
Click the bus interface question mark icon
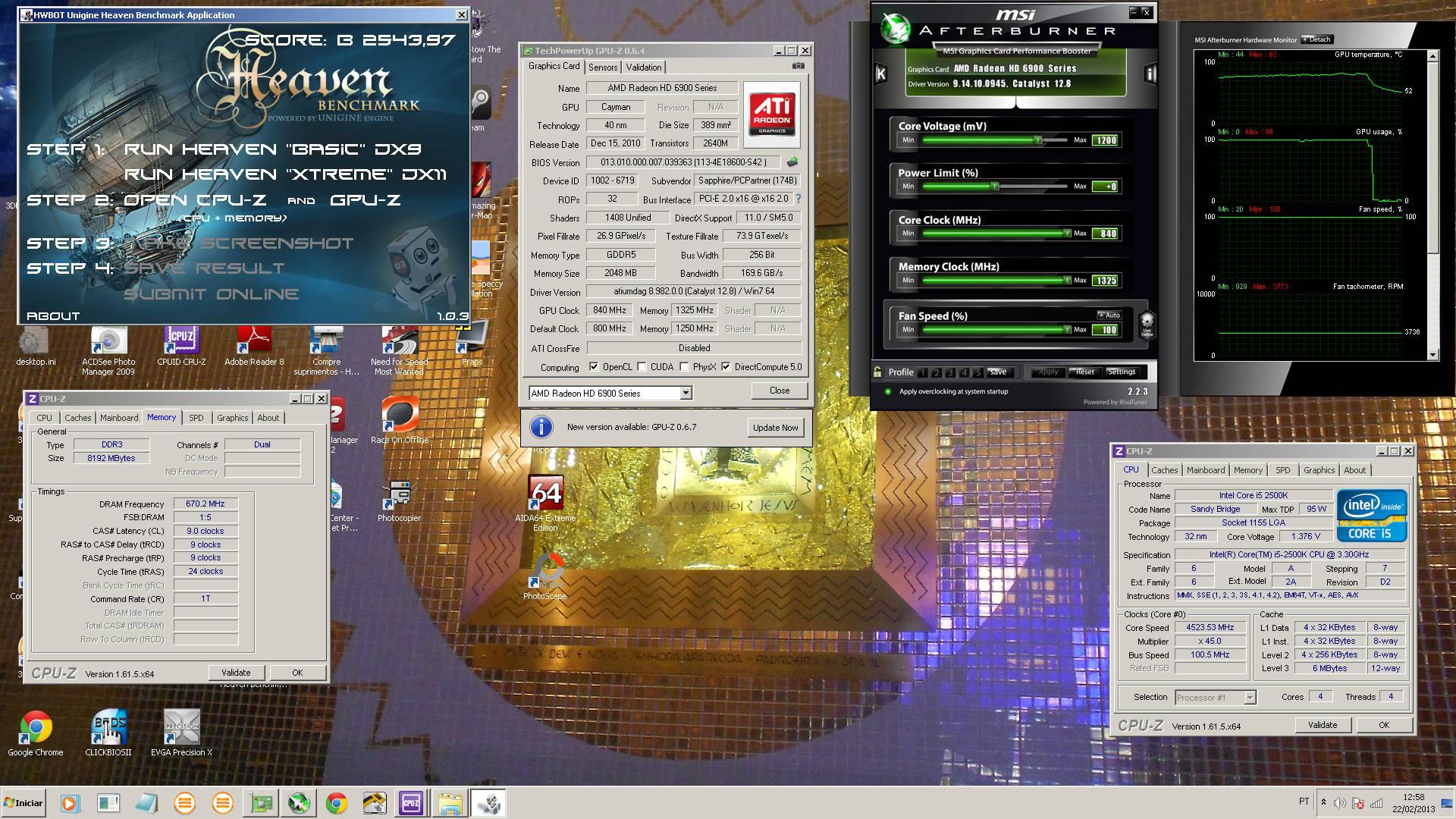click(798, 199)
